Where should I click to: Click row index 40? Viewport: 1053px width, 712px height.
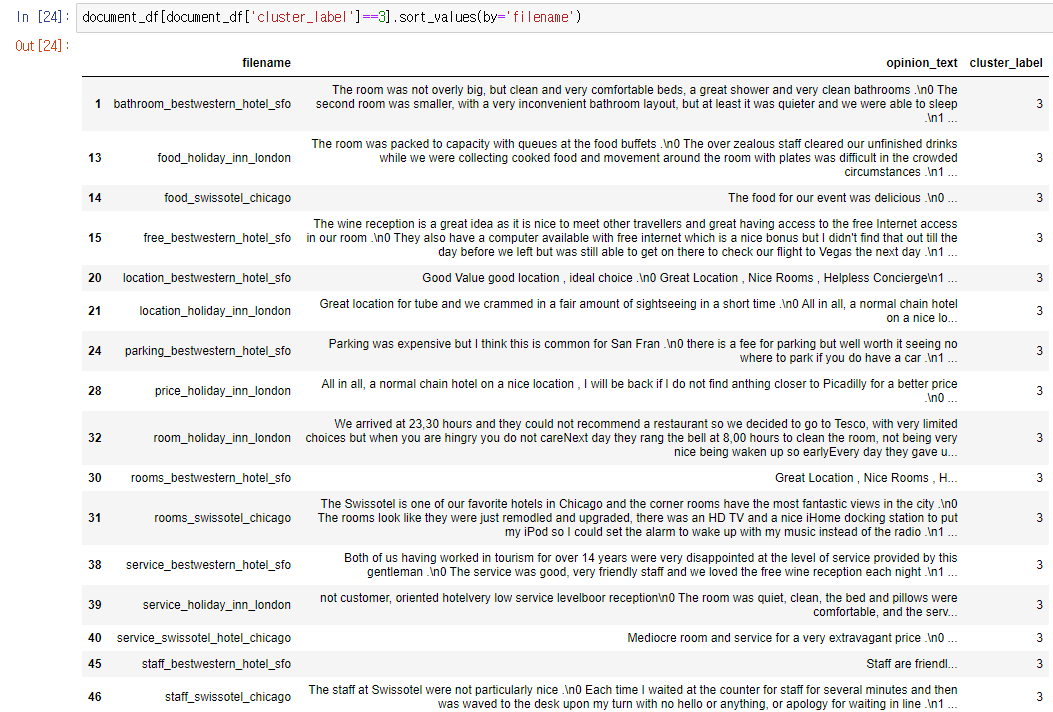95,637
